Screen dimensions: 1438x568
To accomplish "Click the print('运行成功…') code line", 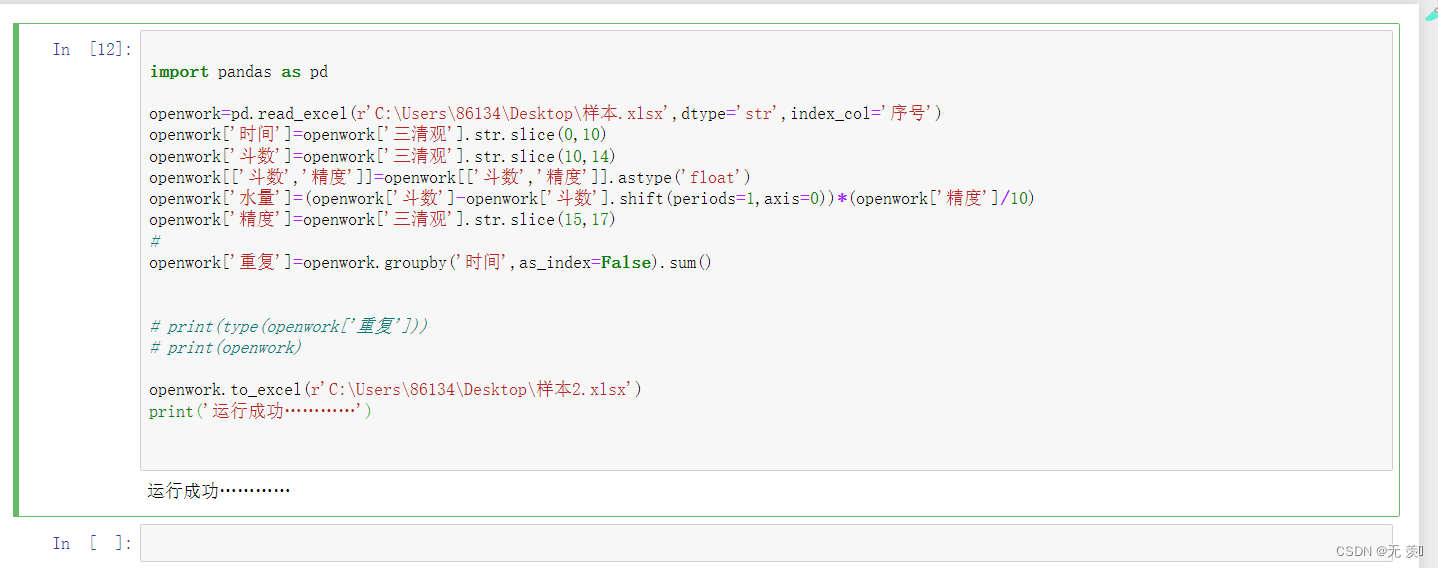I will [x=261, y=412].
